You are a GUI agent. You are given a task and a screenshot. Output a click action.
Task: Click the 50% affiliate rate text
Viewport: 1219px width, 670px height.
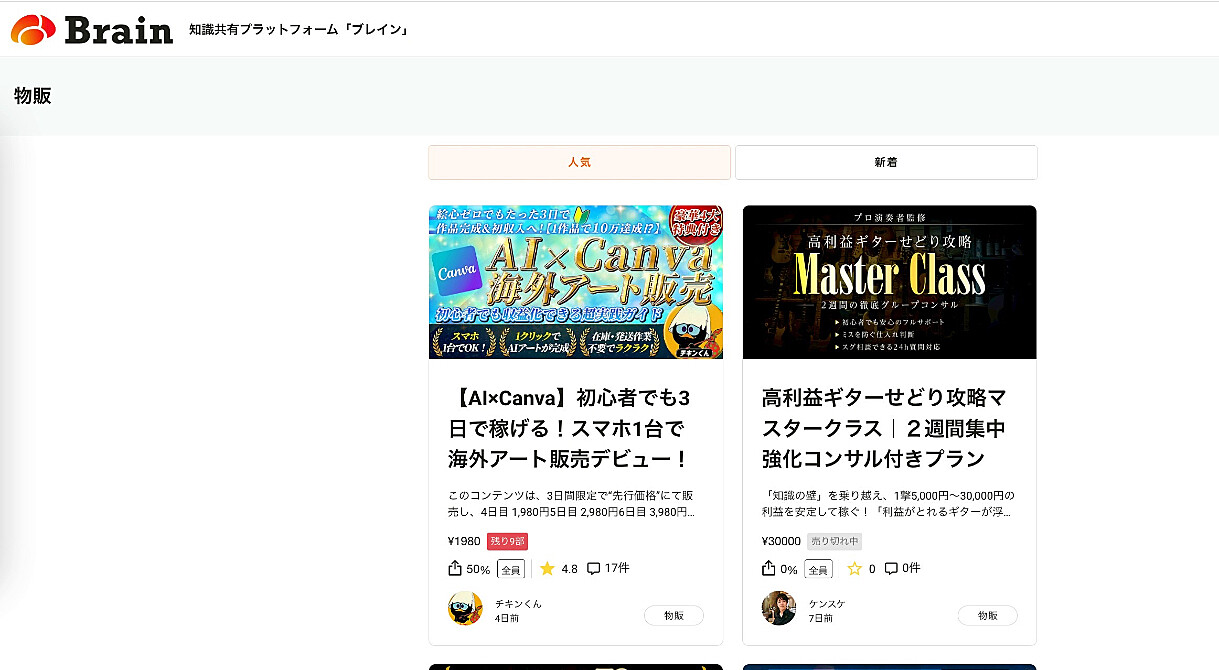click(478, 569)
